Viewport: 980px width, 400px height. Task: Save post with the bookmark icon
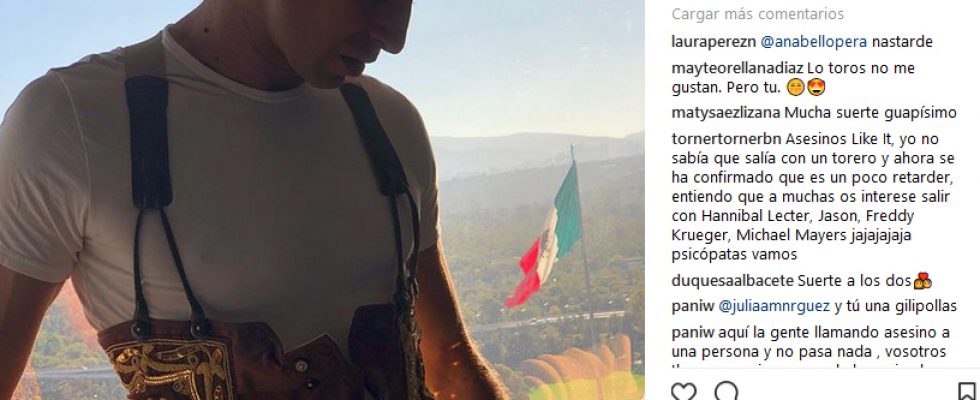click(967, 392)
